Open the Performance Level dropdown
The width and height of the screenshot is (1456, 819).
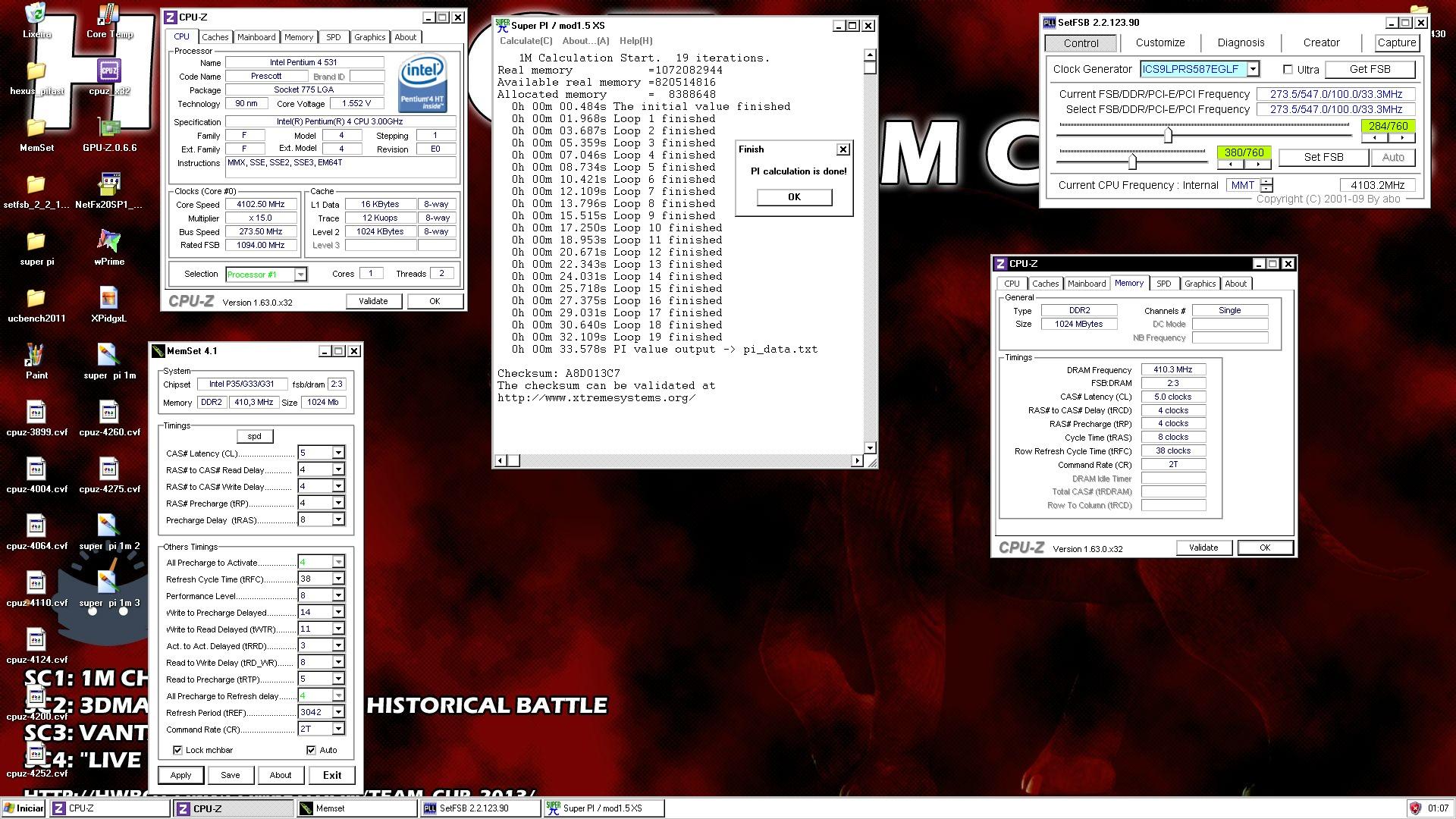338,595
